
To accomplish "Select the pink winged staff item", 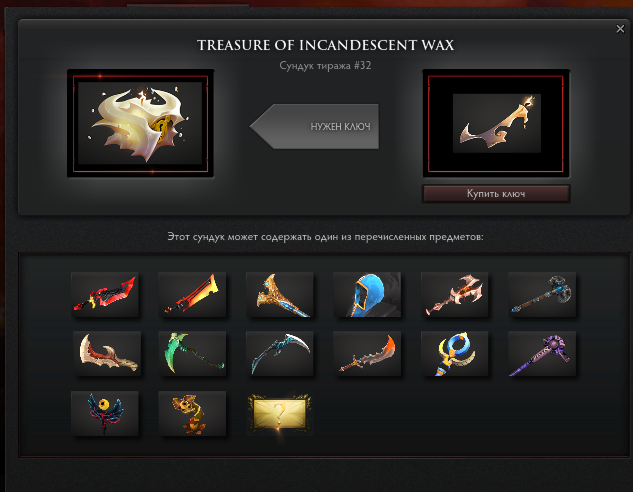I will tap(455, 294).
